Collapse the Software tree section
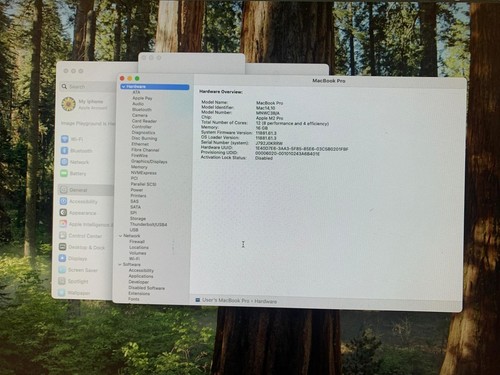 [x=120, y=264]
